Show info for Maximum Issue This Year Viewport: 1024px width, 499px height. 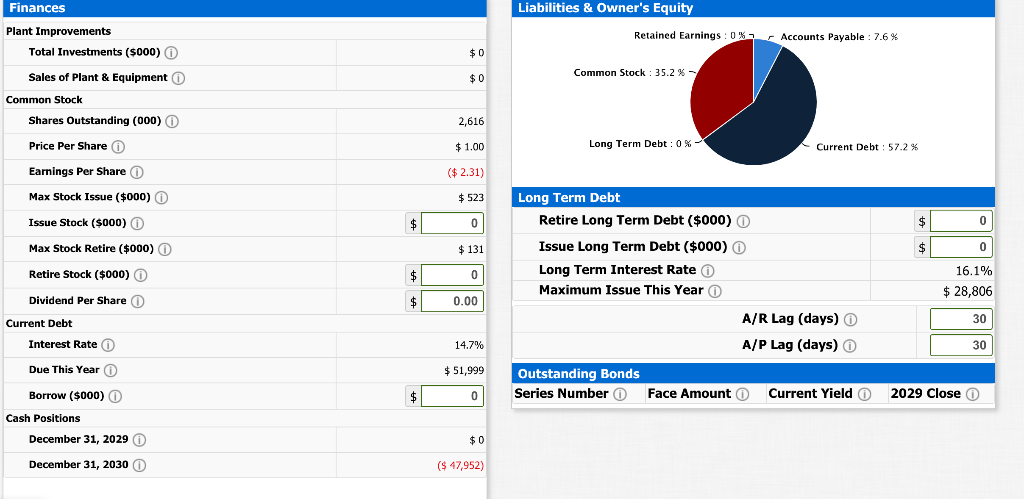click(x=714, y=291)
